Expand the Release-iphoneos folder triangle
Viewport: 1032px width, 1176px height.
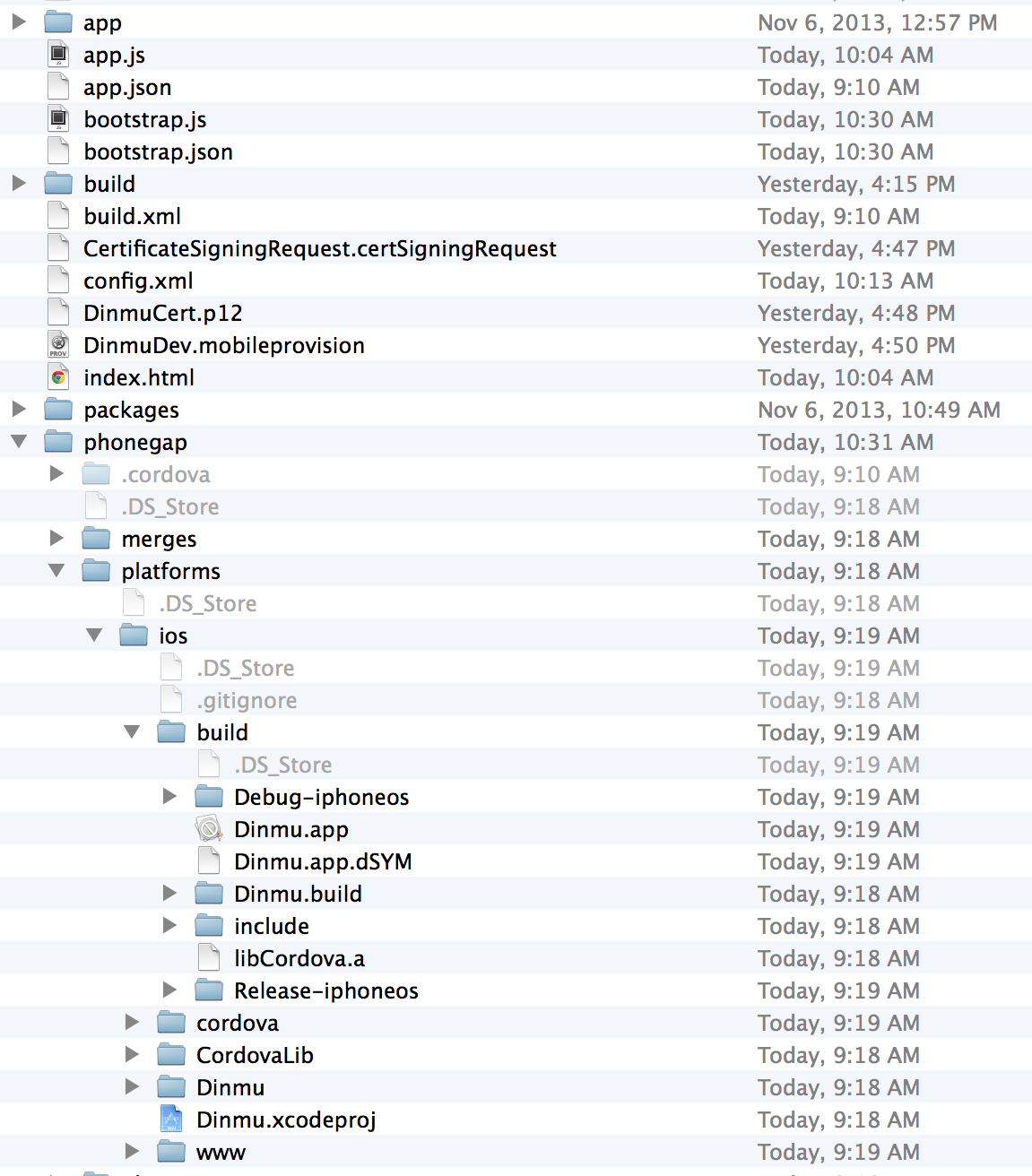pyautogui.click(x=169, y=990)
